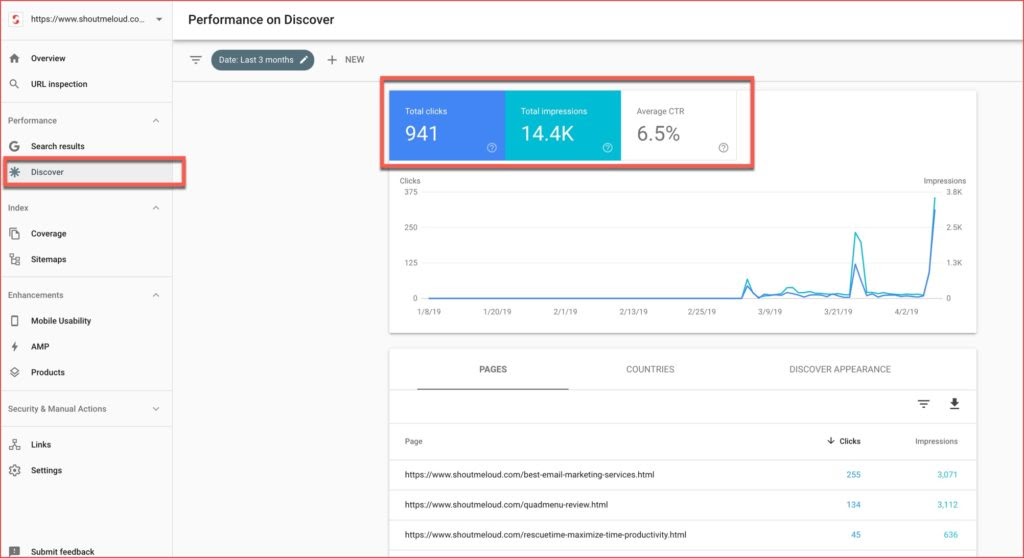Open the filter icon beside the date chip
Viewport: 1024px width, 558px height.
coord(196,60)
